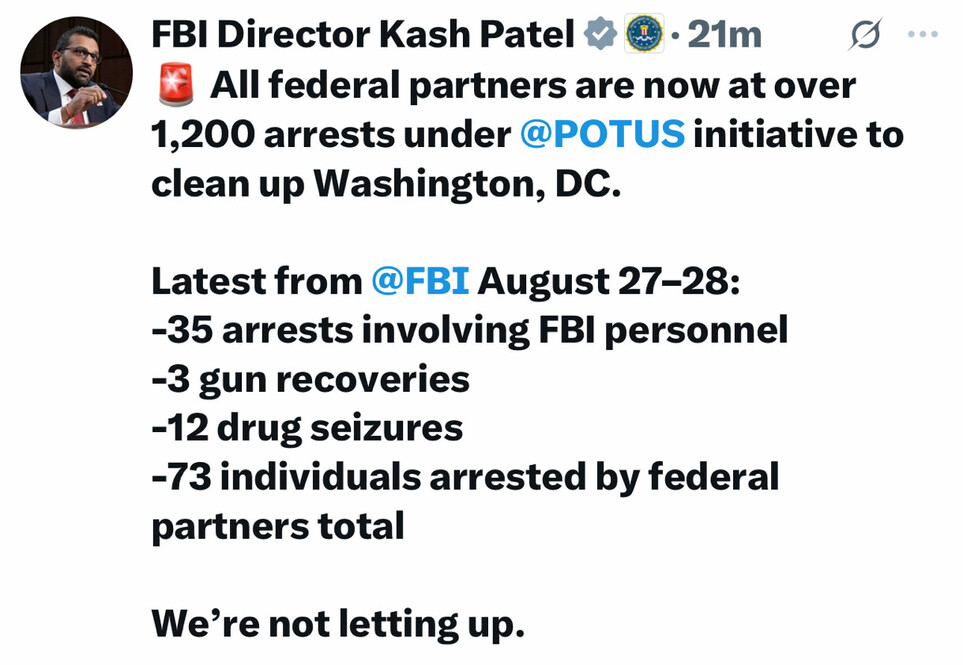The width and height of the screenshot is (963, 665).
Task: Click the "We're not letting up." line
Action: pos(337,624)
